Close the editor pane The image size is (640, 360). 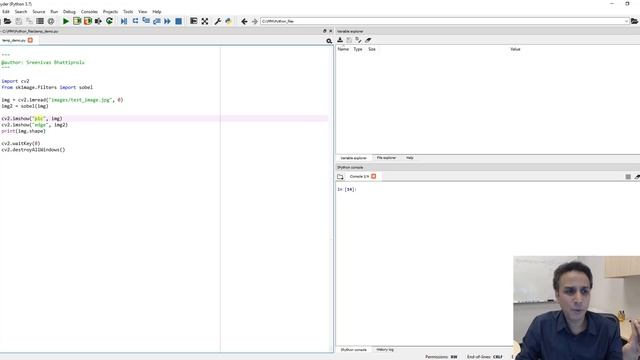click(x=331, y=31)
